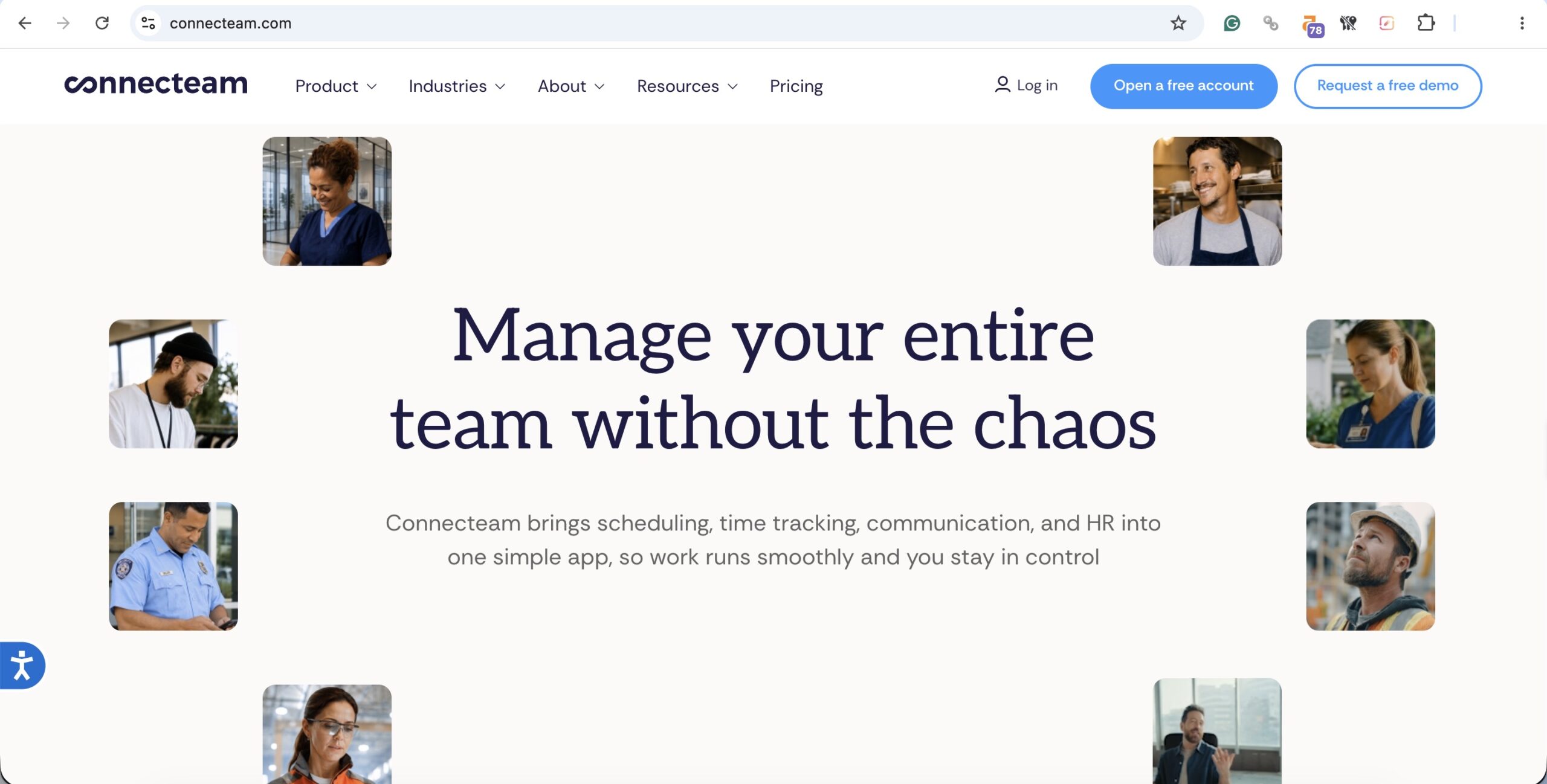Click the bearded man in beanie photo
This screenshot has width=1547, height=784.
(173, 384)
